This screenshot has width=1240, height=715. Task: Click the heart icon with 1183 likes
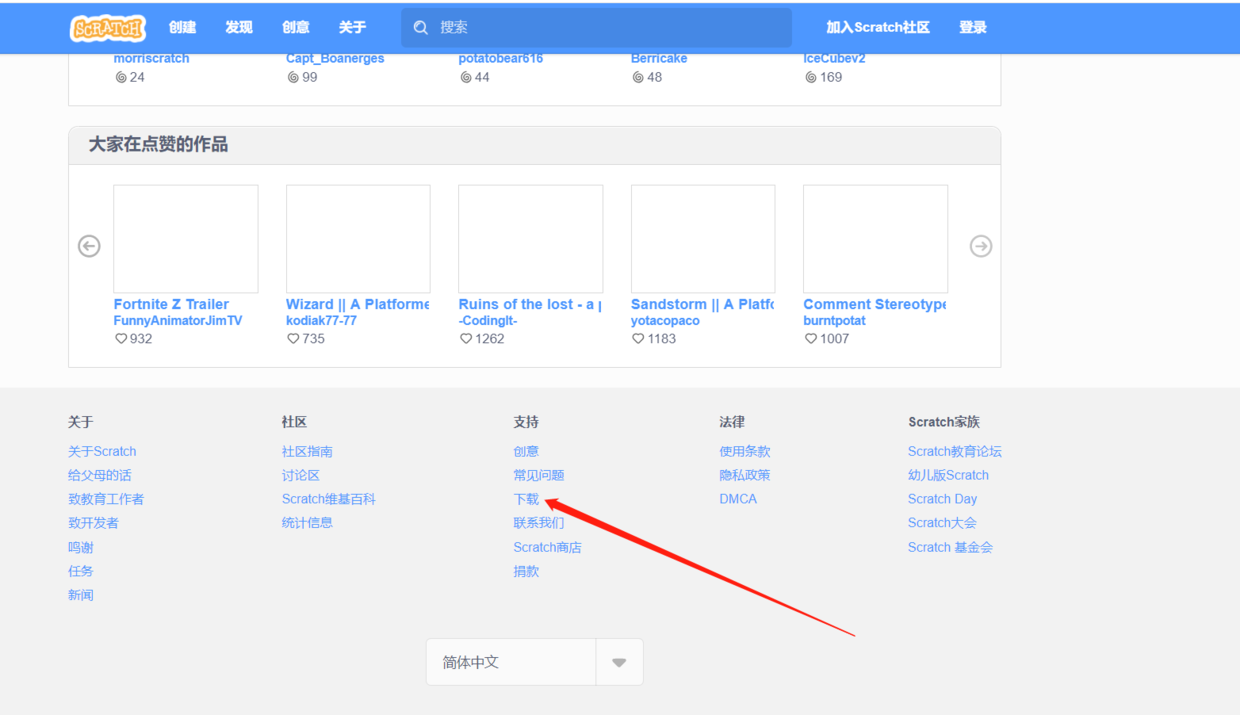coord(638,339)
